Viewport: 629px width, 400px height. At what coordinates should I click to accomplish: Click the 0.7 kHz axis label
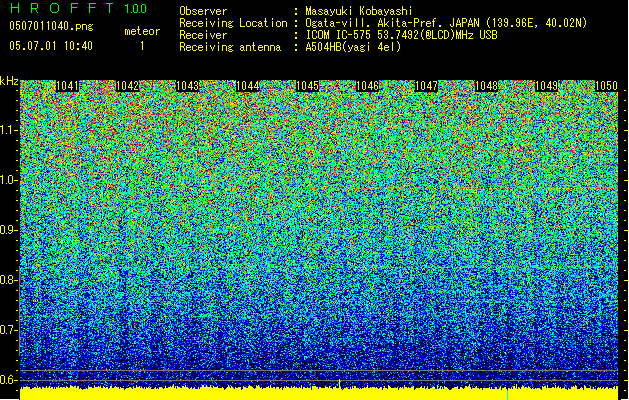pyautogui.click(x=9, y=330)
